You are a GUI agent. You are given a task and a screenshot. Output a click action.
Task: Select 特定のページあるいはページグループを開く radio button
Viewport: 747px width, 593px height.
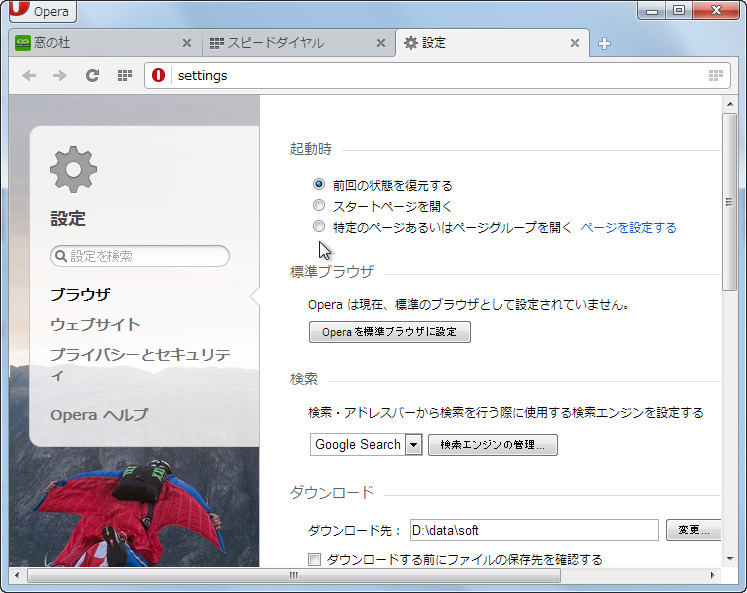[319, 226]
